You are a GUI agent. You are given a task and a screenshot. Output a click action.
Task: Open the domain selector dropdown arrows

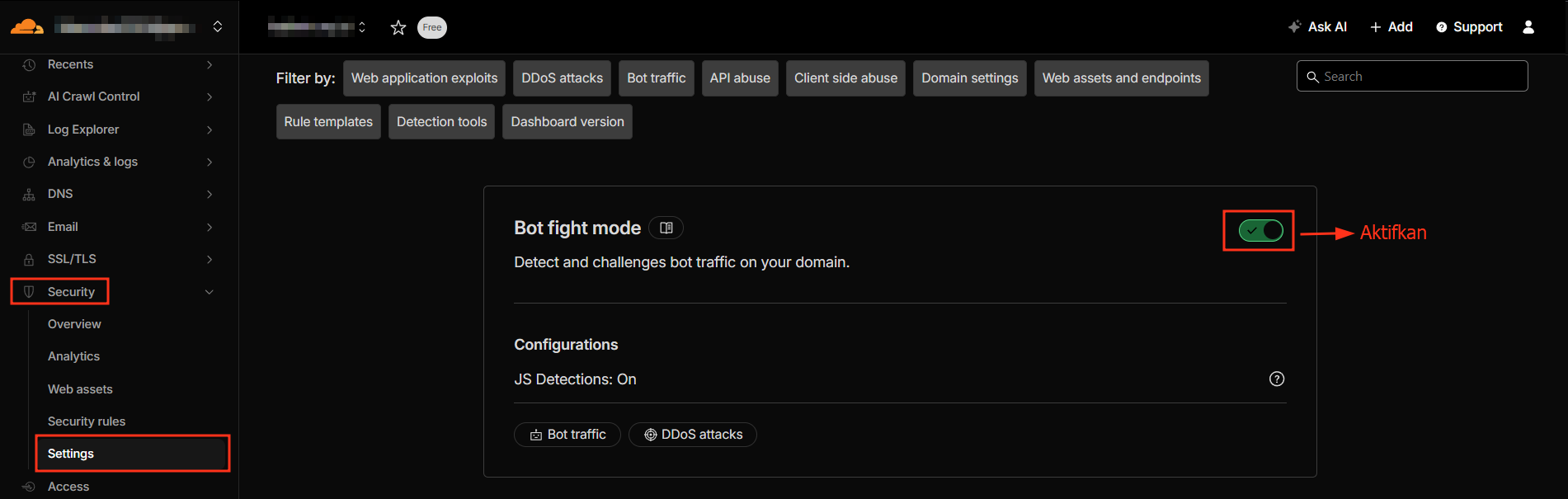click(362, 27)
